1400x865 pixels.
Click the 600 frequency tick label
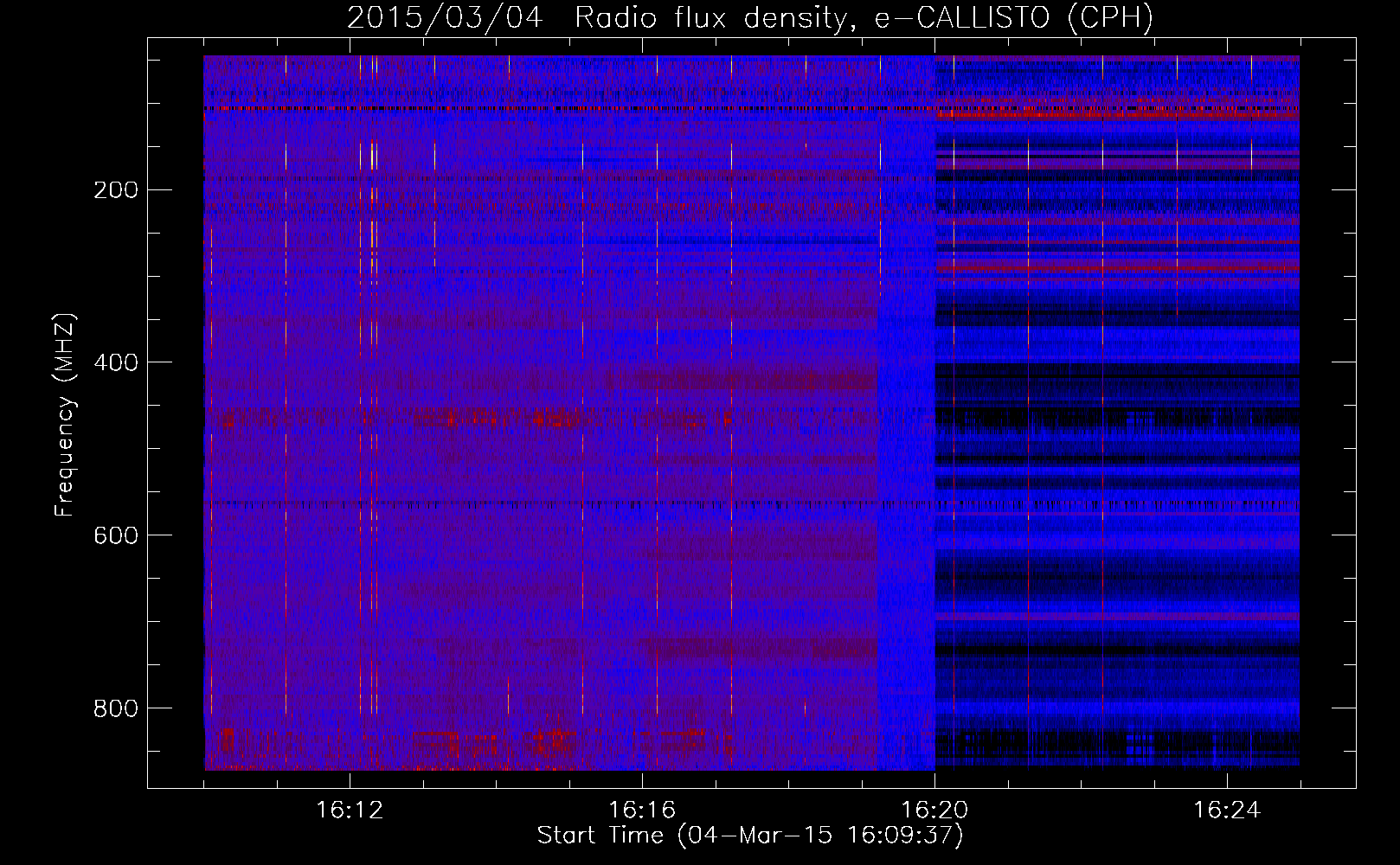pyautogui.click(x=115, y=535)
